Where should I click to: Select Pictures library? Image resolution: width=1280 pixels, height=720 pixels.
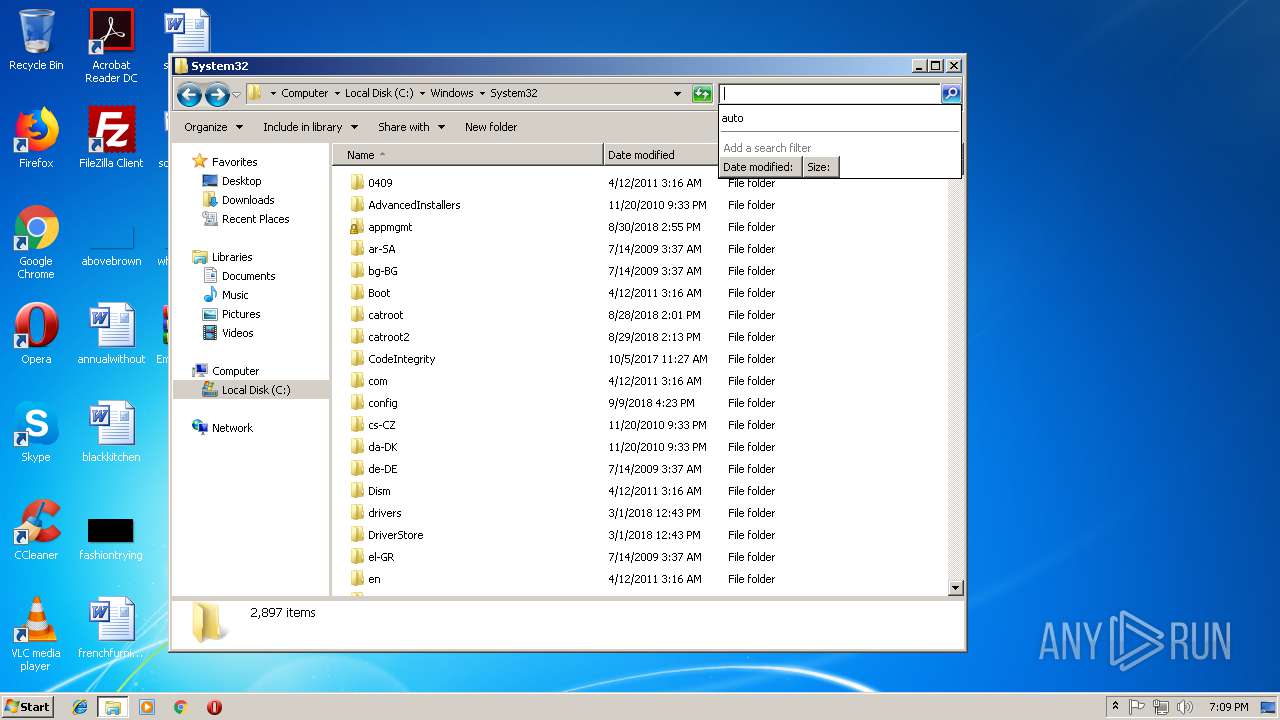click(x=241, y=314)
